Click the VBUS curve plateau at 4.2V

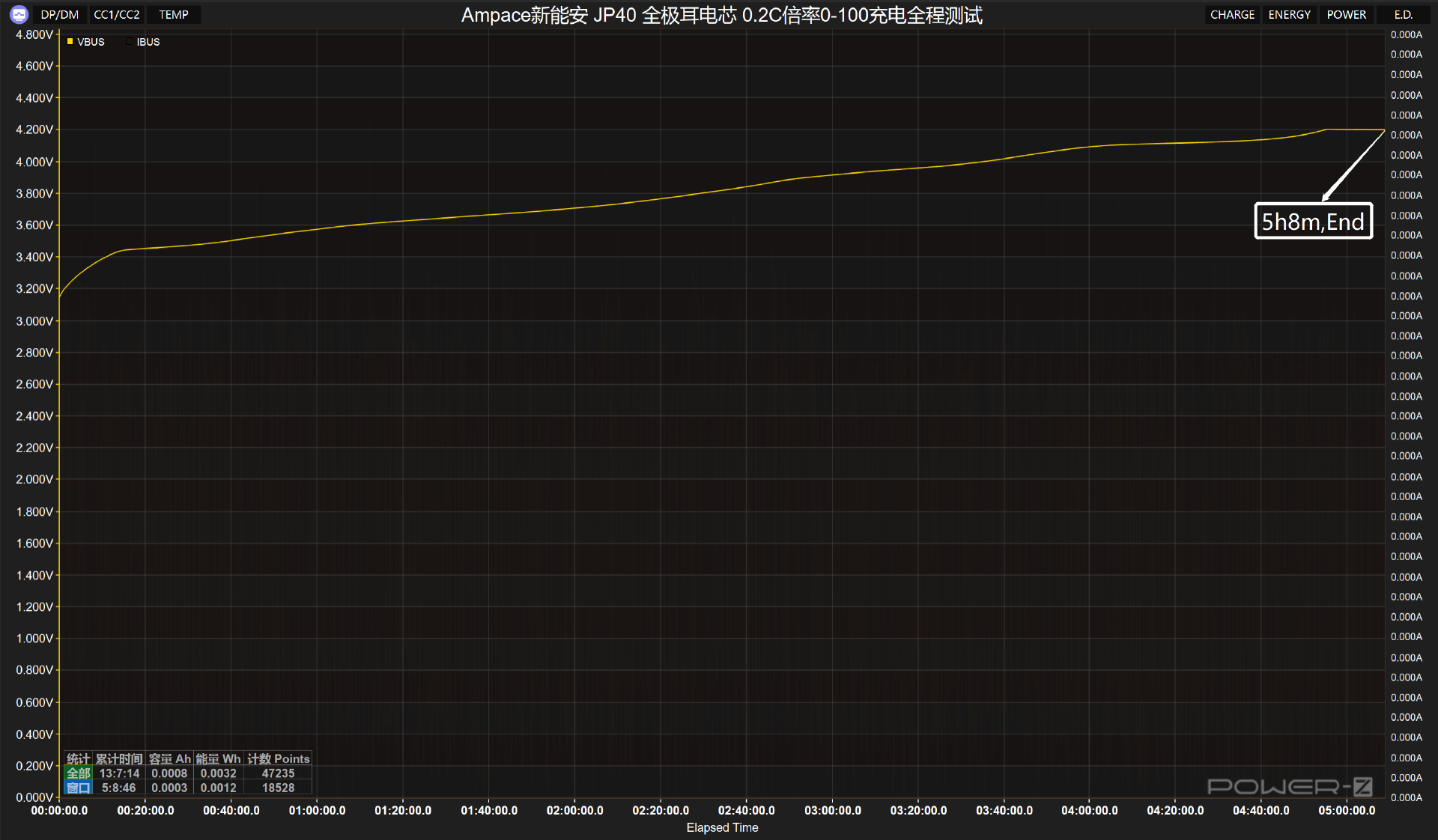click(1356, 130)
